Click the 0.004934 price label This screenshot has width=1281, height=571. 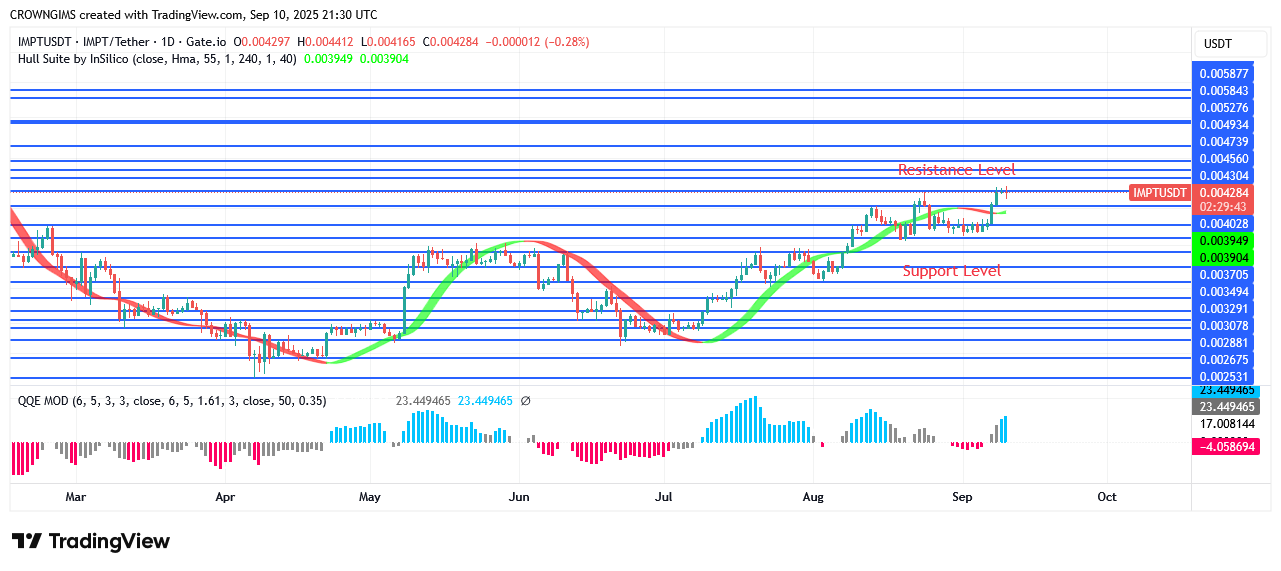pyautogui.click(x=1224, y=124)
